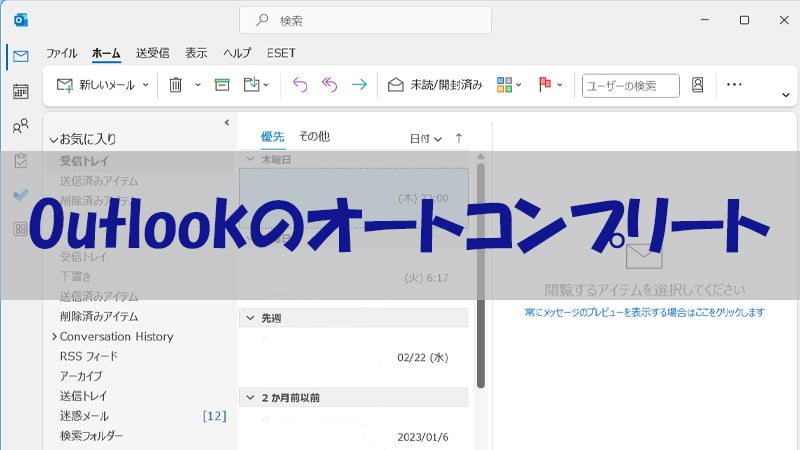Viewport: 800px width, 450px height.
Task: Toggle 未読/開封済み status
Action: (x=435, y=85)
